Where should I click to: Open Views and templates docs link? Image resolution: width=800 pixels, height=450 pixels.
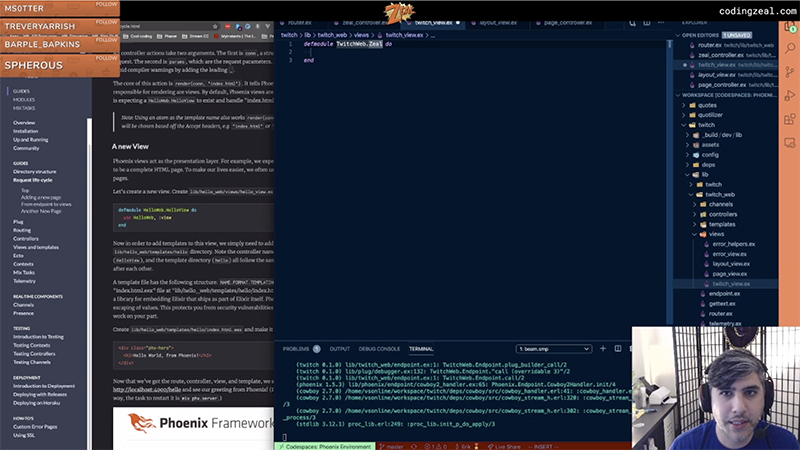(x=36, y=247)
